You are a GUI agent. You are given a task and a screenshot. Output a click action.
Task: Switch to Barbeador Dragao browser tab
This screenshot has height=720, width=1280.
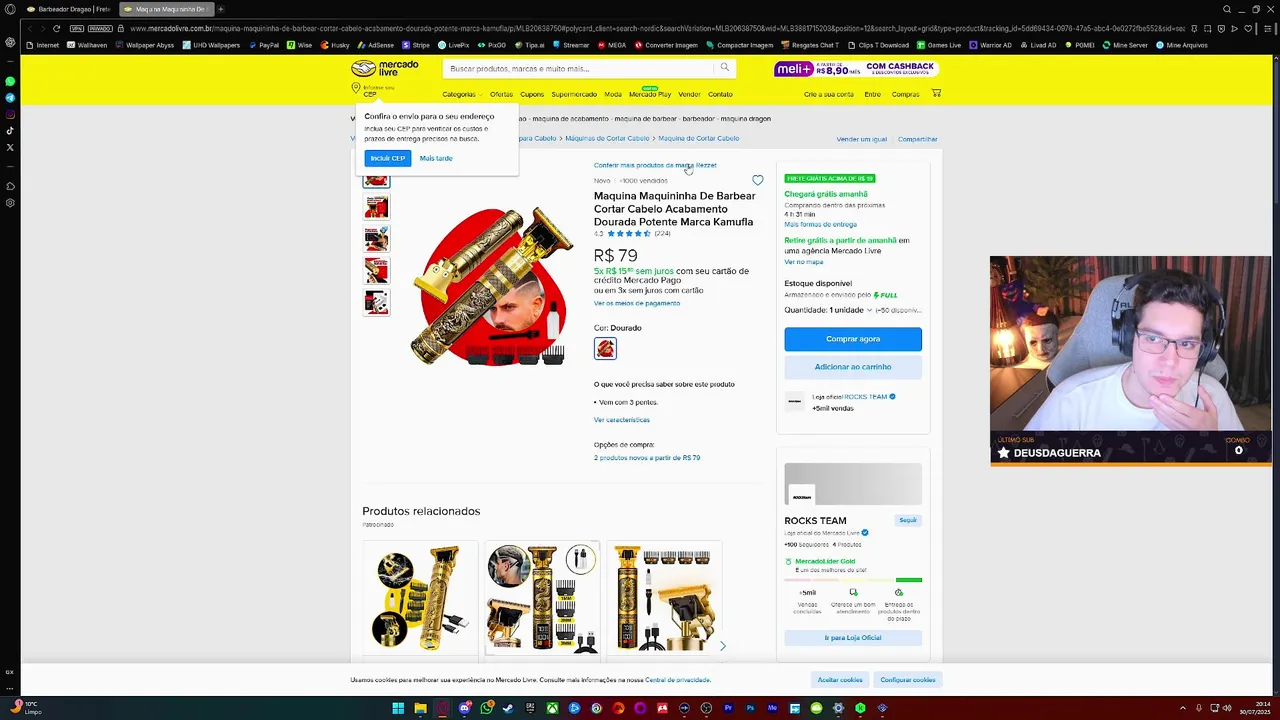pyautogui.click(x=68, y=9)
